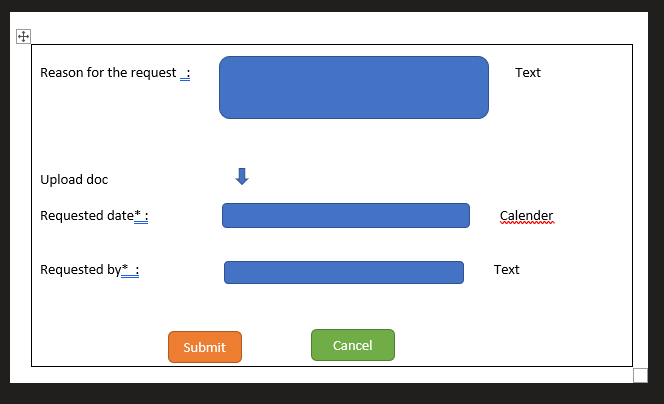The image size is (664, 404).
Task: Click the 'Requested by*' label text
Action: 80,270
